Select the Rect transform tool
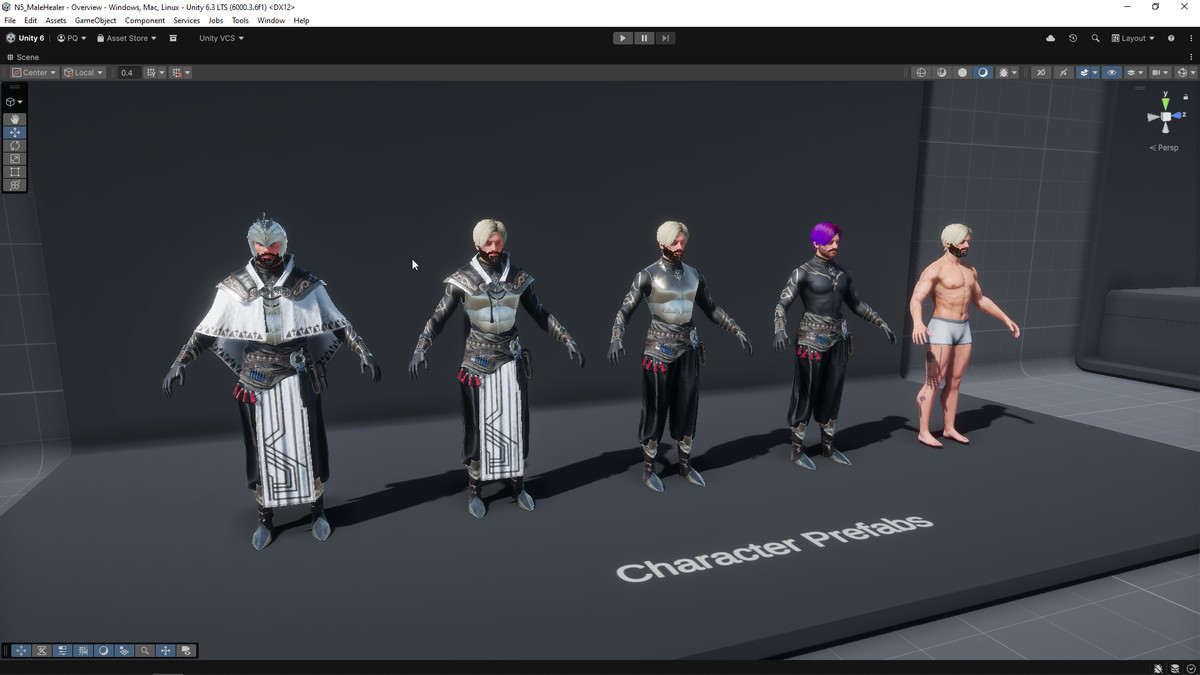The width and height of the screenshot is (1200, 675). coord(15,172)
